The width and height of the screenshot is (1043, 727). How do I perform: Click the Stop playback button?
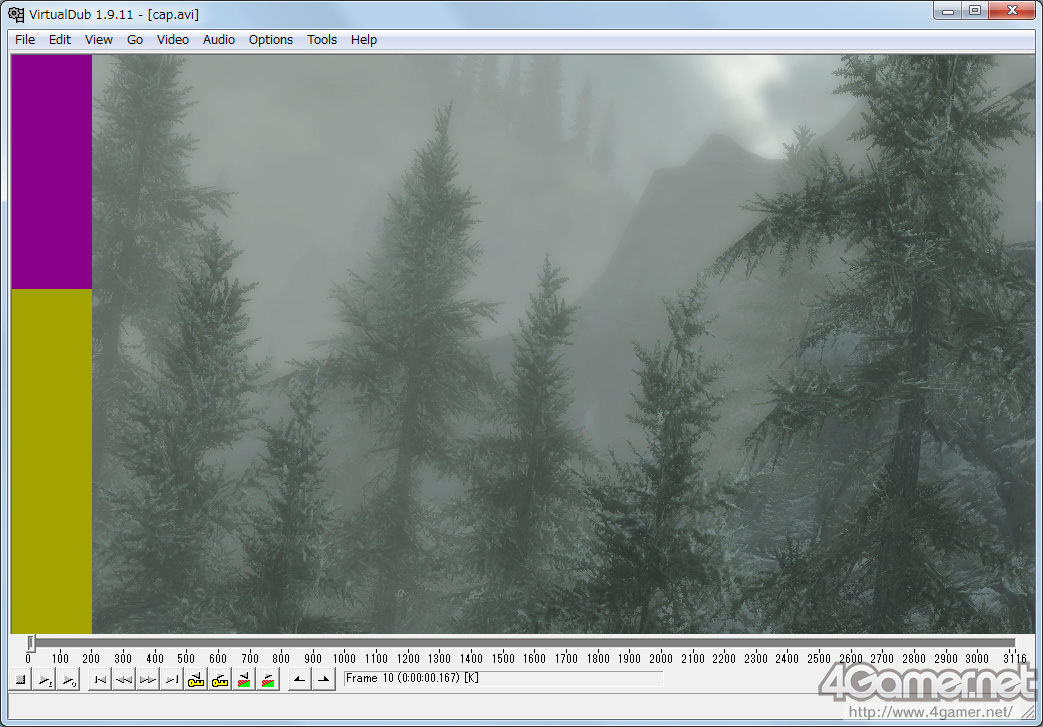pyautogui.click(x=21, y=680)
